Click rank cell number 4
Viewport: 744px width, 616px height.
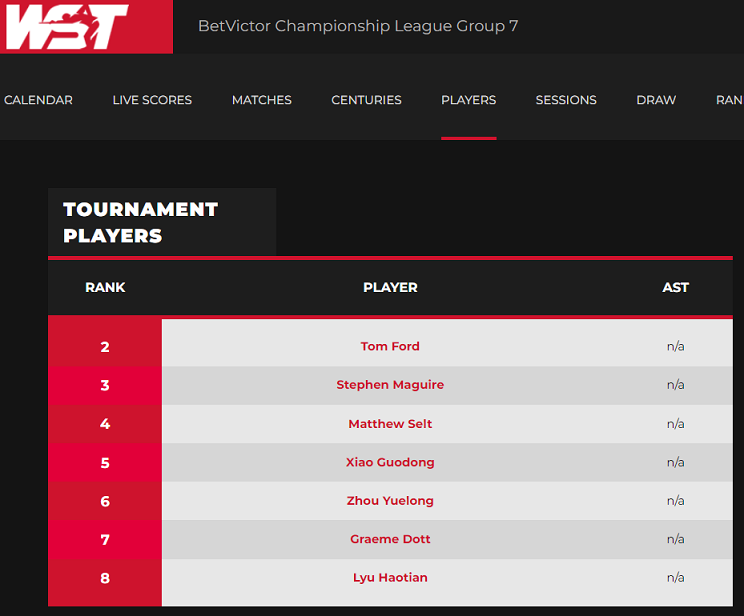pos(105,424)
